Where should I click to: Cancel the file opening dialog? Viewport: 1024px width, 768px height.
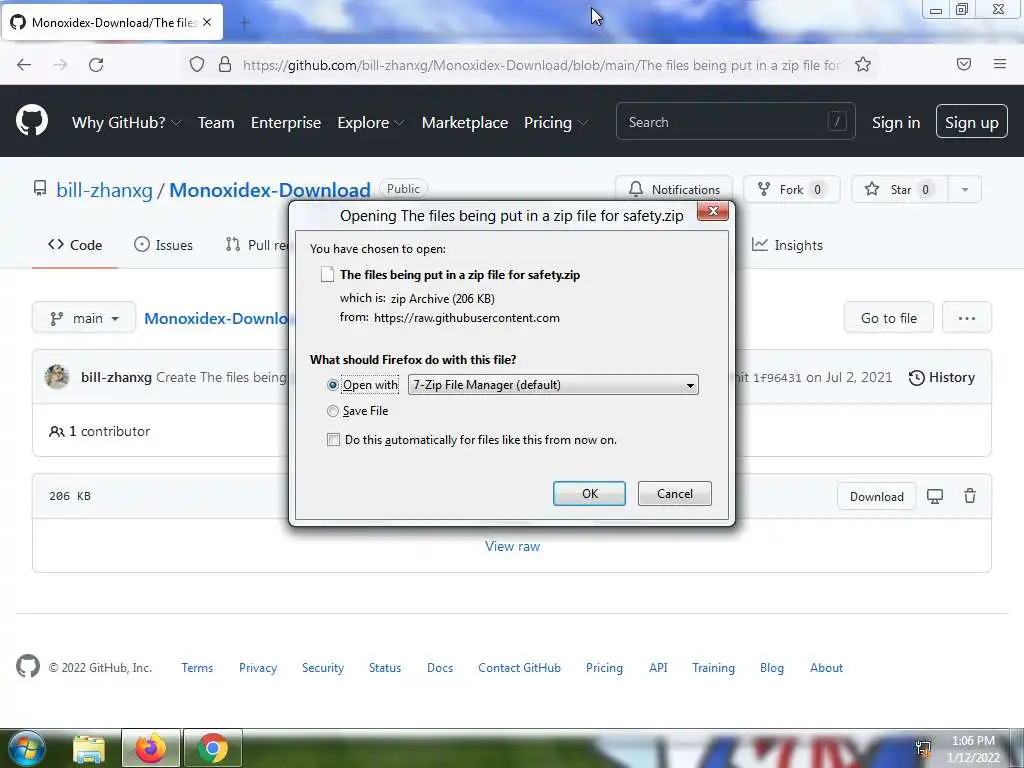click(675, 494)
